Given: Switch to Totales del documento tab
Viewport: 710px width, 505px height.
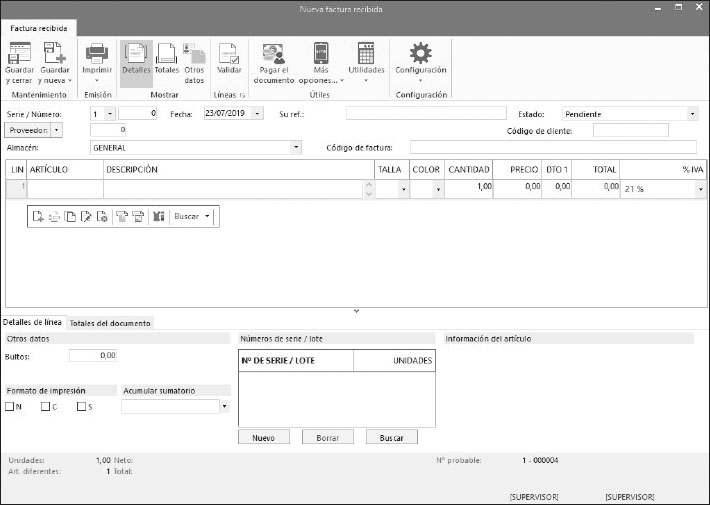Looking at the screenshot, I should [110, 323].
